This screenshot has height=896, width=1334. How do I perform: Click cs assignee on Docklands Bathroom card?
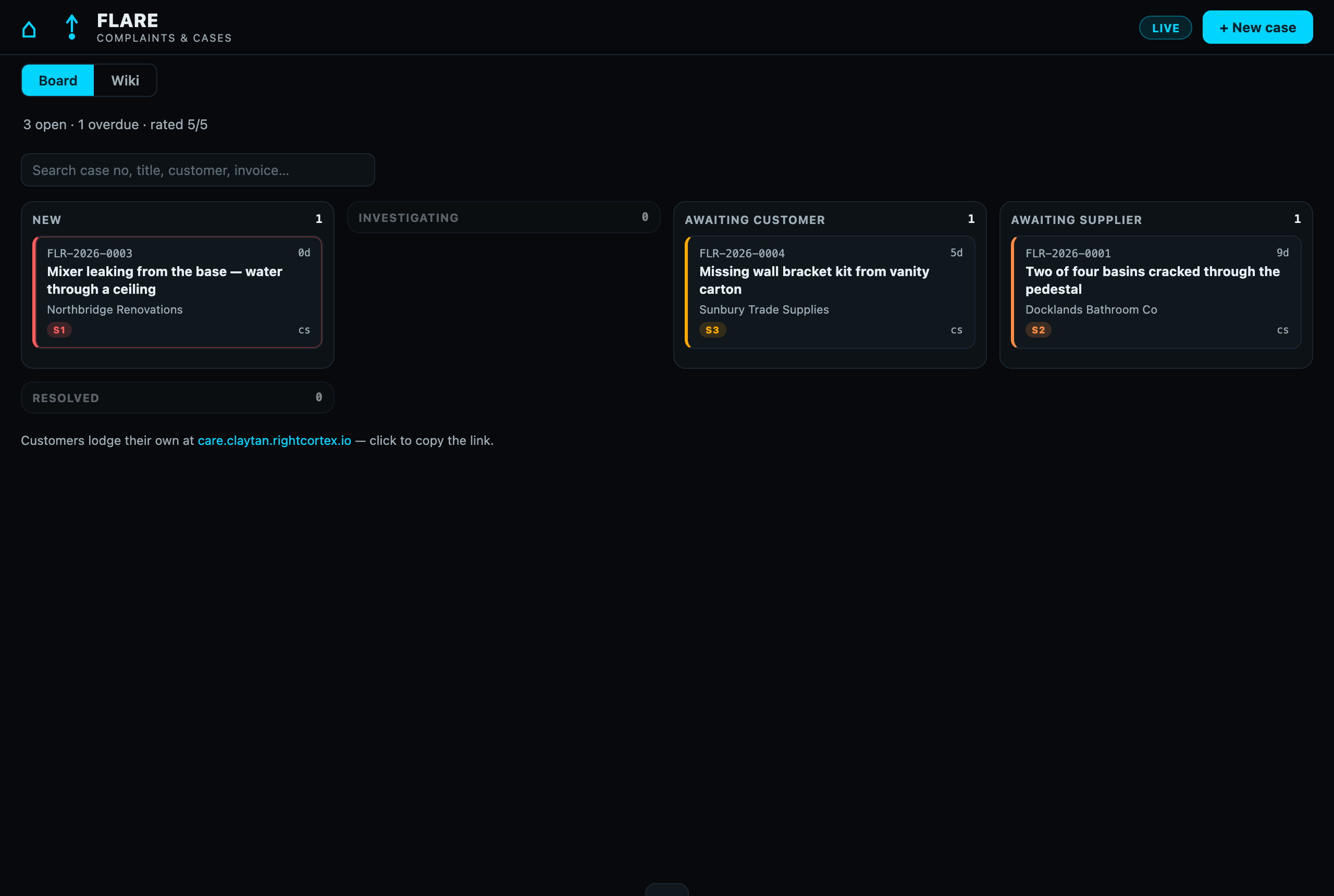click(1282, 330)
